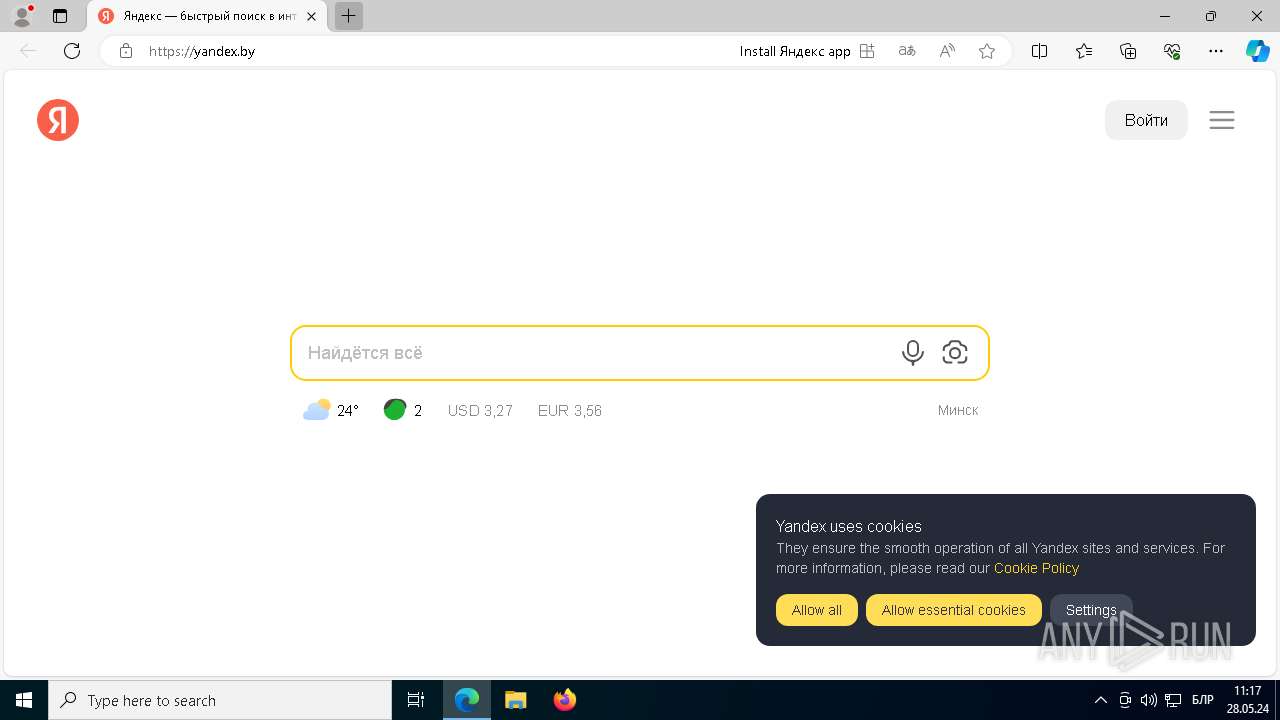Screen dimensions: 1280x720
Task: Focus the Найдётся всё search field
Action: [640, 353]
